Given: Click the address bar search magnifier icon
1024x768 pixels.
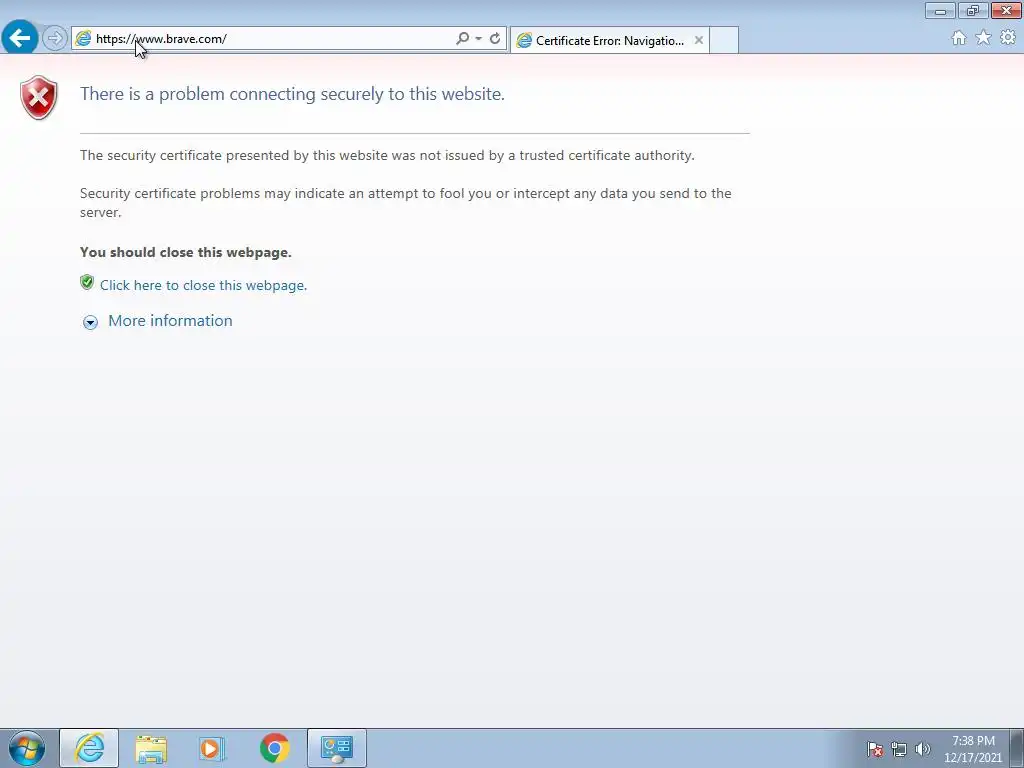Looking at the screenshot, I should [462, 39].
